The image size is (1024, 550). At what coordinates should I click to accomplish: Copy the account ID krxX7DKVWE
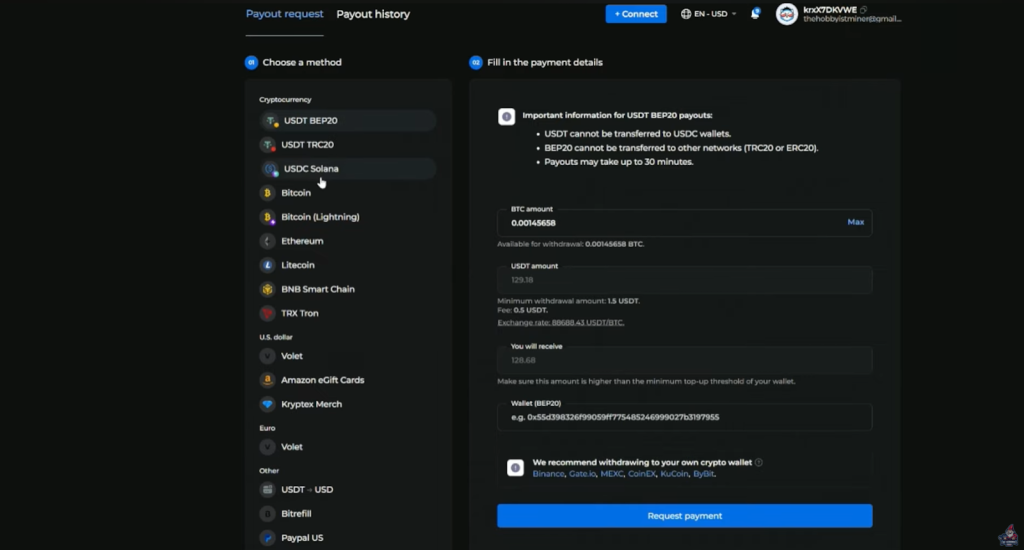tap(864, 9)
